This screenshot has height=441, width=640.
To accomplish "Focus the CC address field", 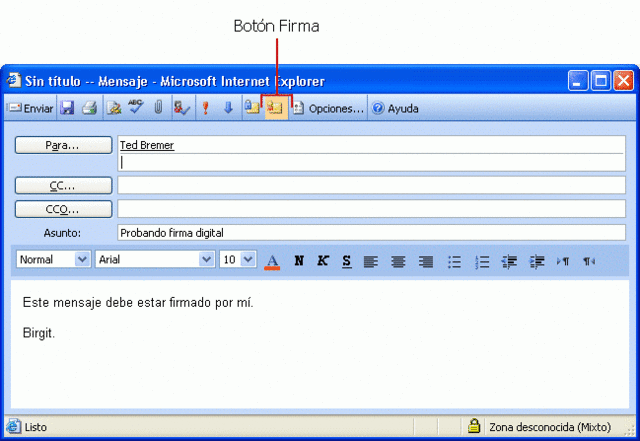I will pyautogui.click(x=371, y=185).
